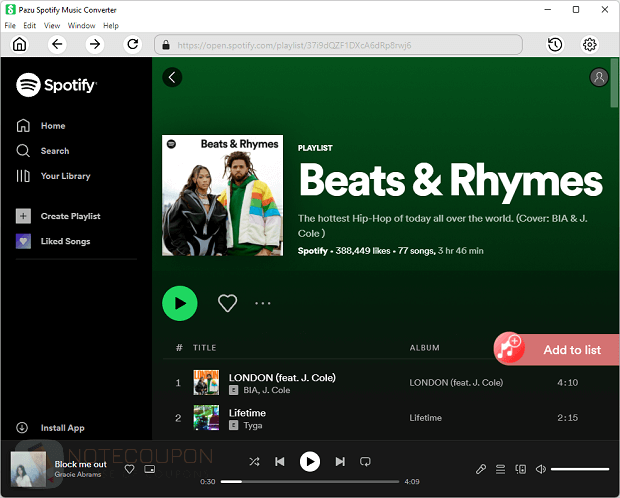The height and width of the screenshot is (498, 620).
Task: Like the current song with the heart
Action: 129,469
